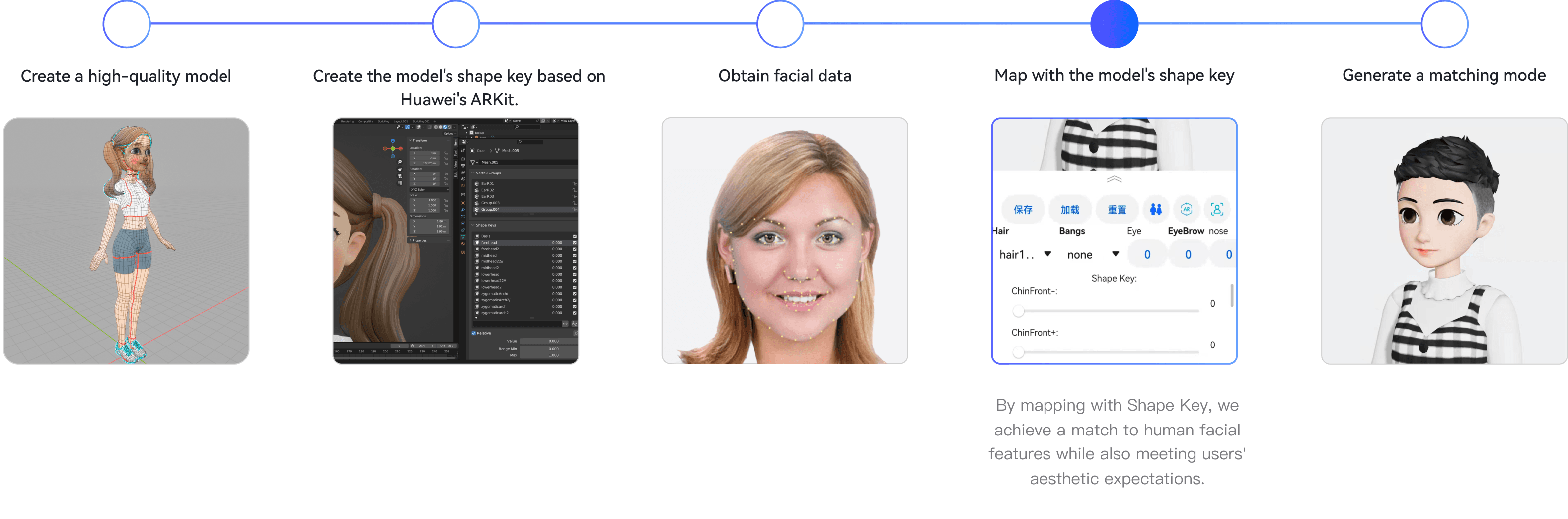Click the lock icon beside EarR01

[574, 184]
